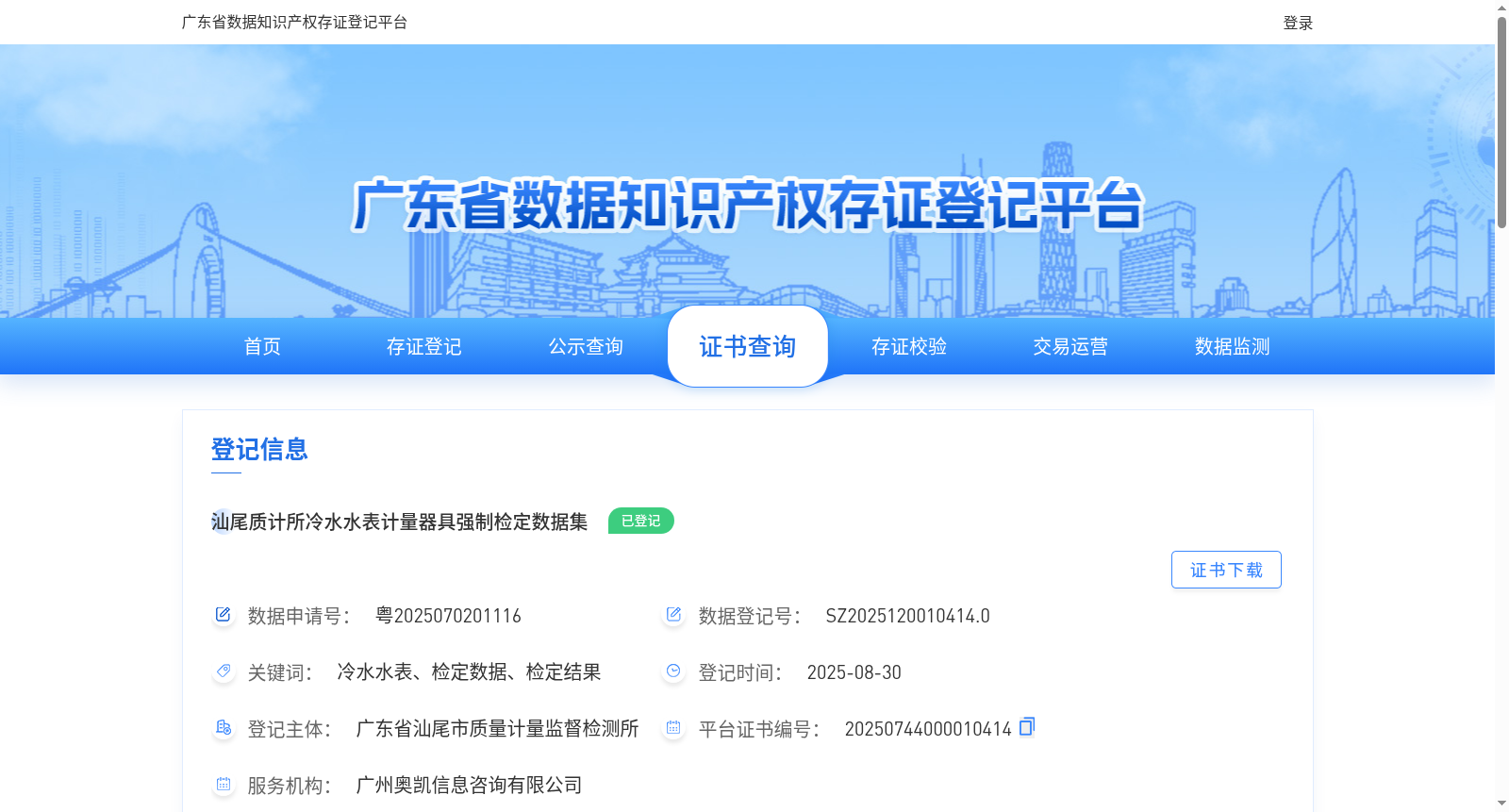The height and width of the screenshot is (812, 1509).
Task: Open the 首页 navigation tab
Action: 262,346
